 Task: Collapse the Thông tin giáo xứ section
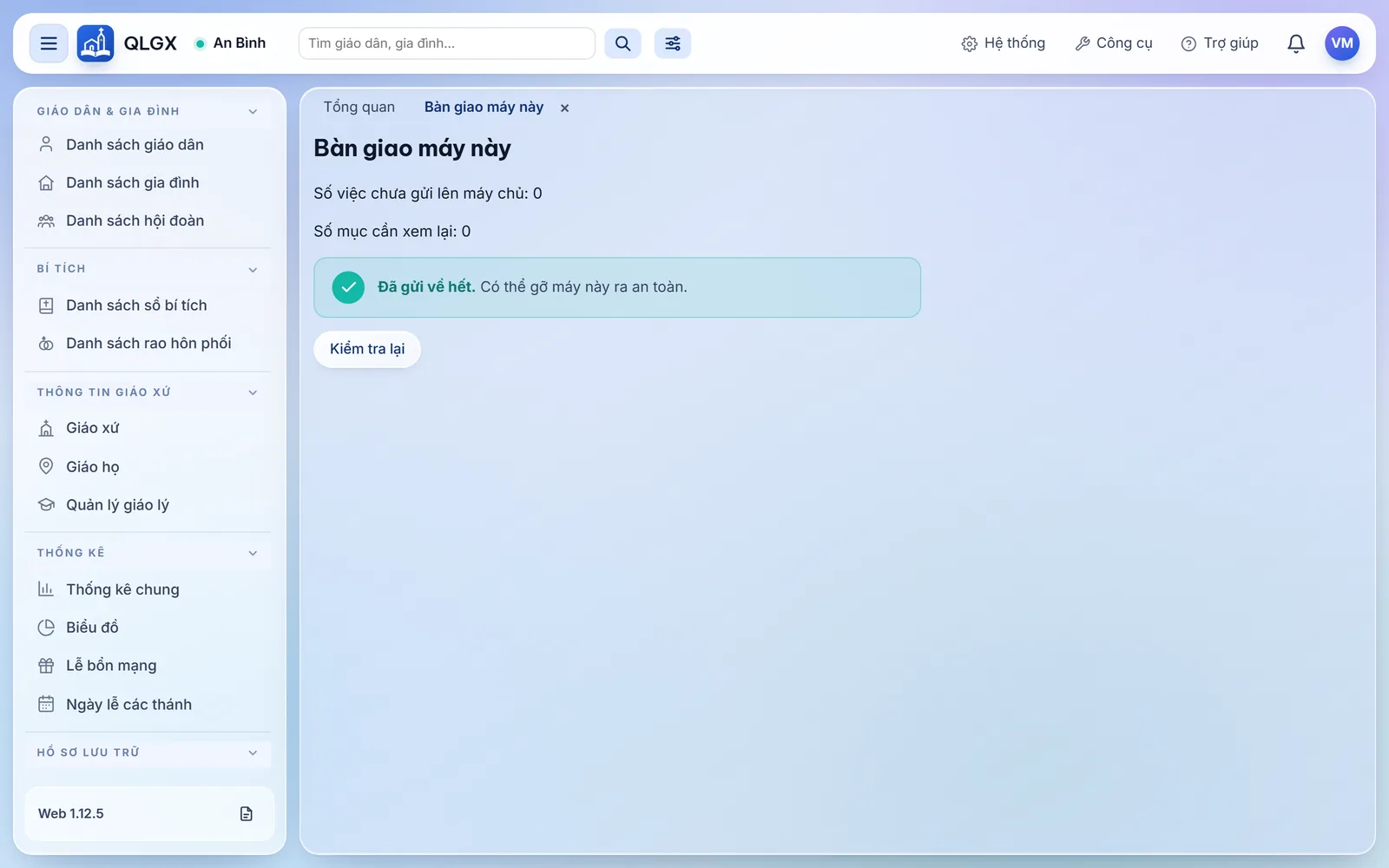pos(148,392)
